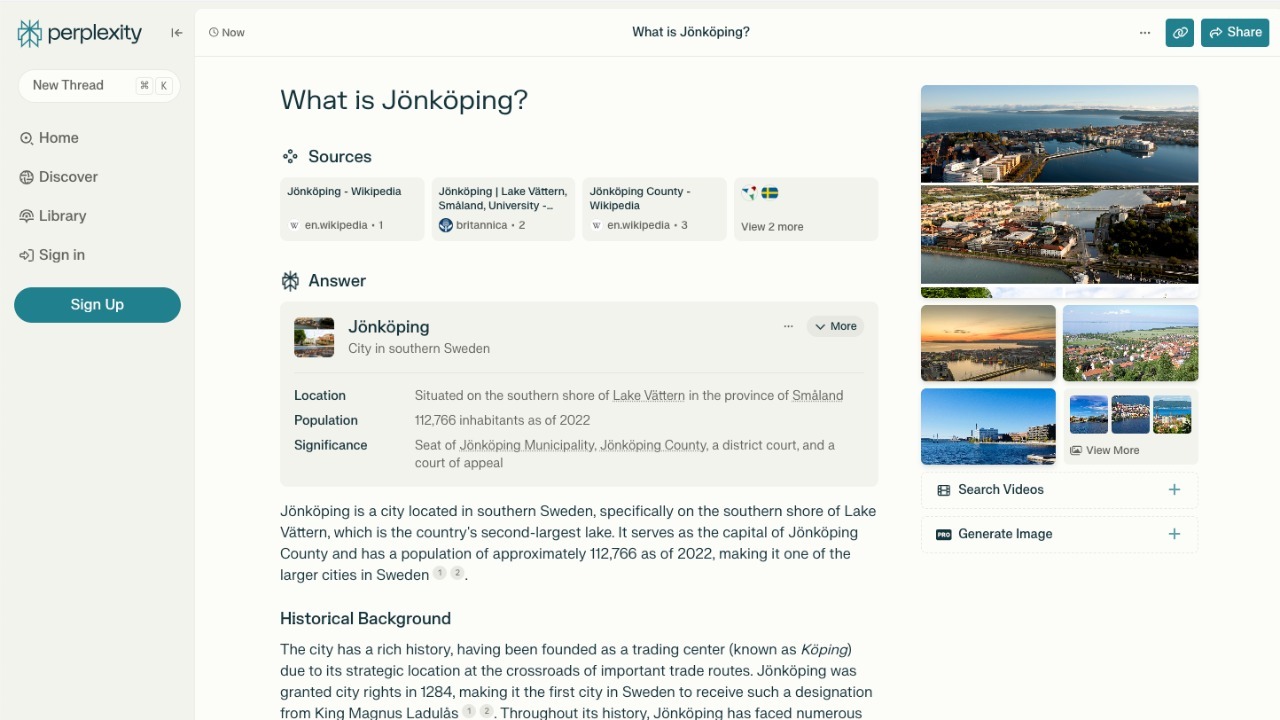Open the Jönköping - Wikipedia source card
The width and height of the screenshot is (1280, 720).
pos(352,209)
